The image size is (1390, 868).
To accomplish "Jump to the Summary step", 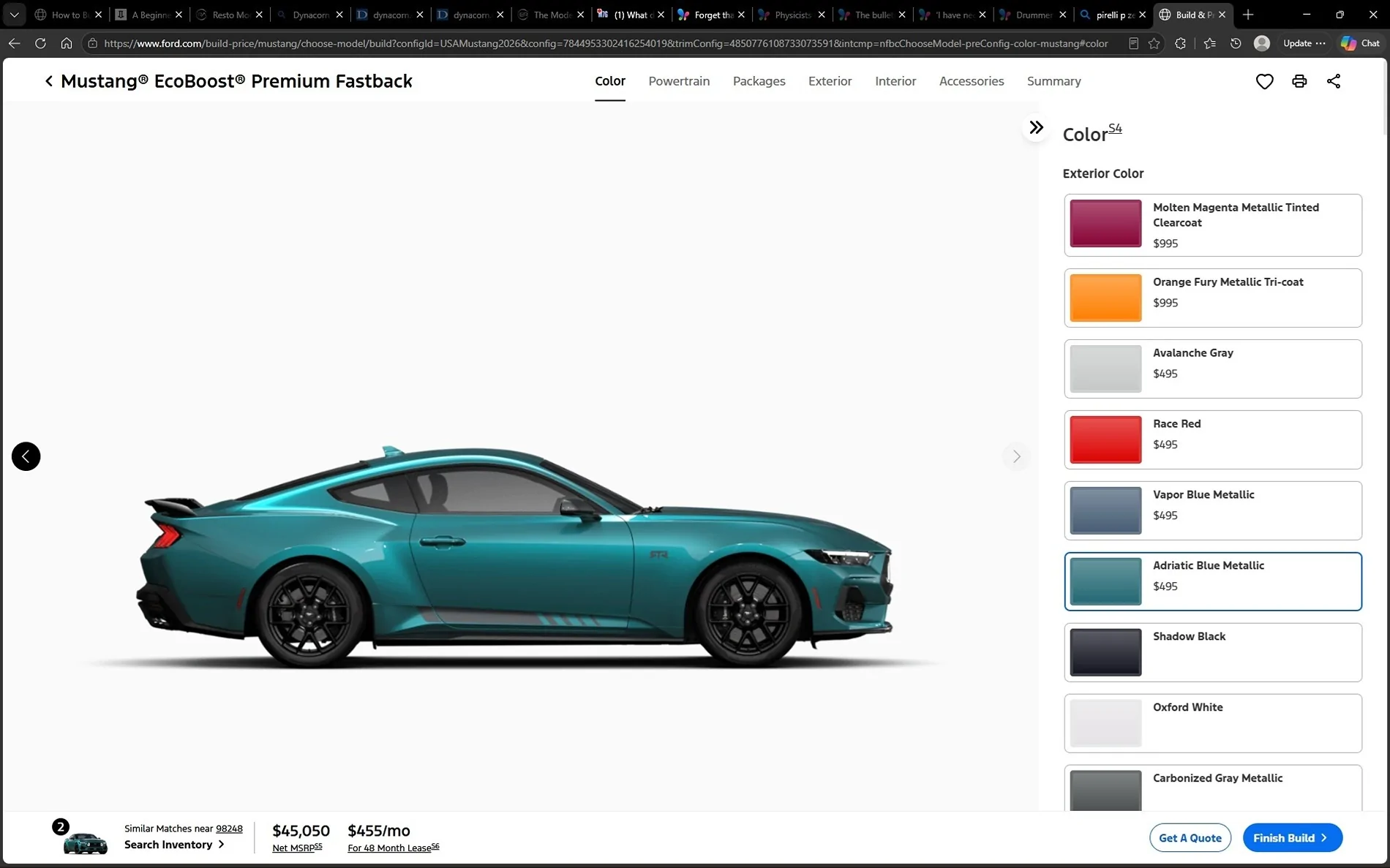I will [x=1053, y=81].
